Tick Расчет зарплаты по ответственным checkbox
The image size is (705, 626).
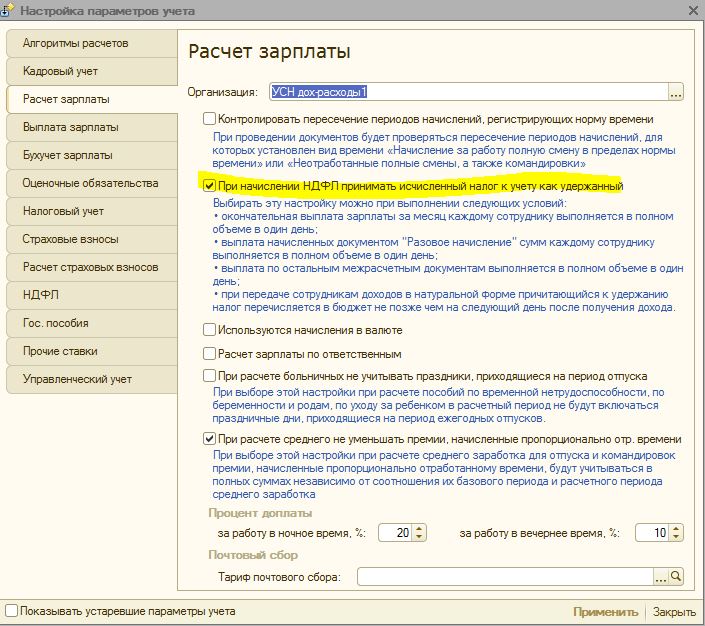coord(209,353)
